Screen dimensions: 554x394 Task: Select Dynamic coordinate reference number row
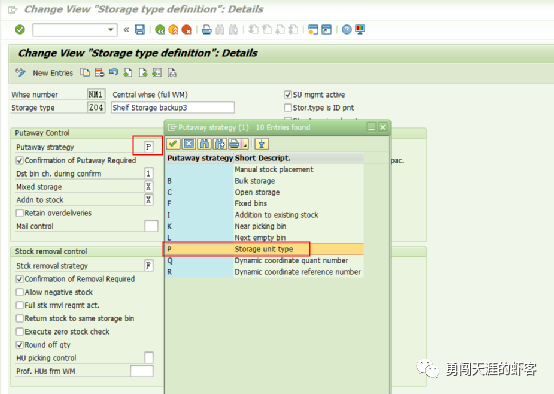coord(265,272)
